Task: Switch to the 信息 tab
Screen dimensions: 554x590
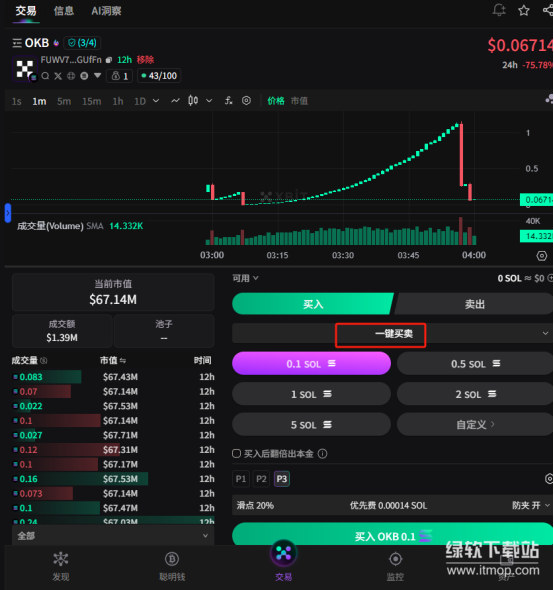Action: click(64, 11)
